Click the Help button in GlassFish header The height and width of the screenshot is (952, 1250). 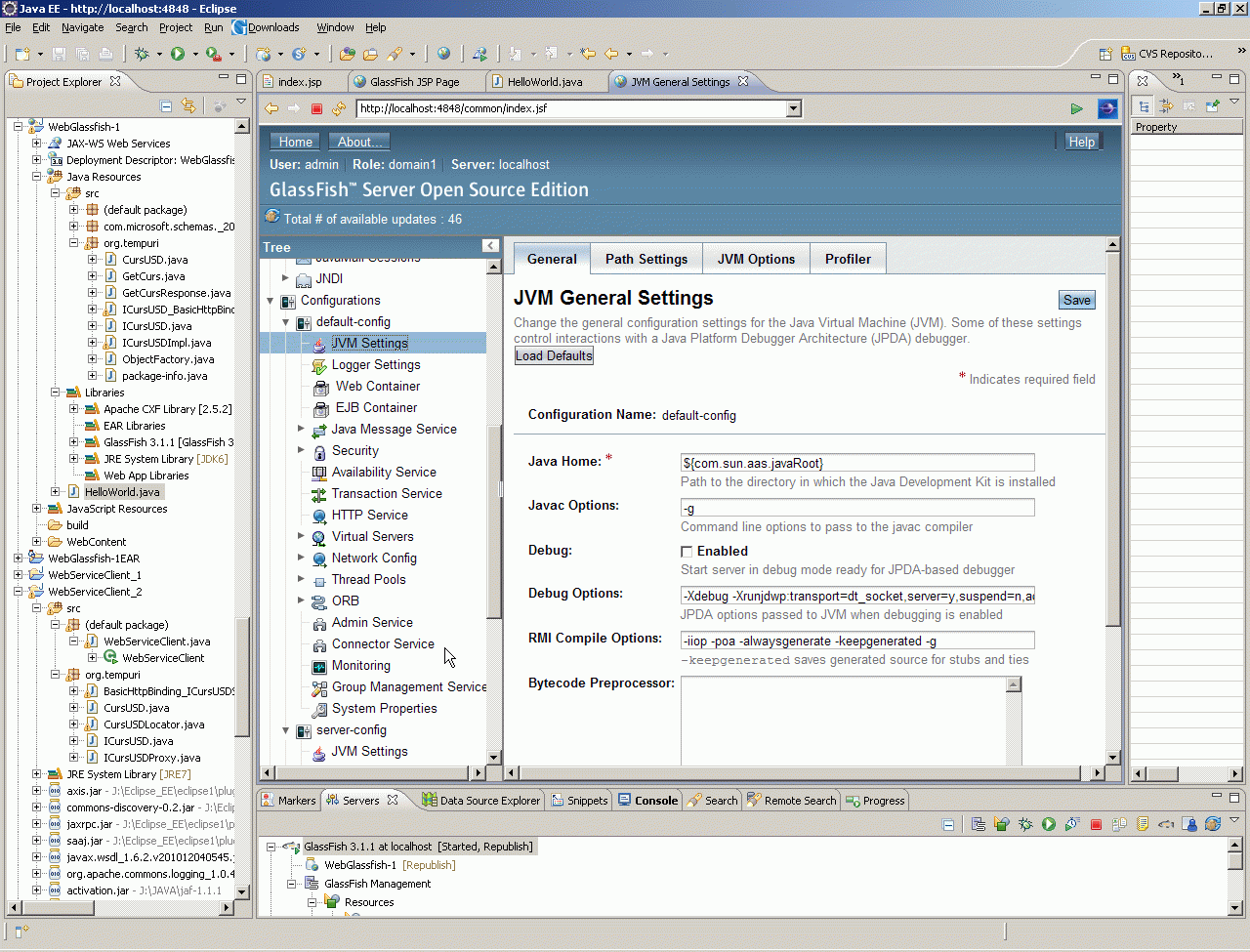(x=1081, y=142)
